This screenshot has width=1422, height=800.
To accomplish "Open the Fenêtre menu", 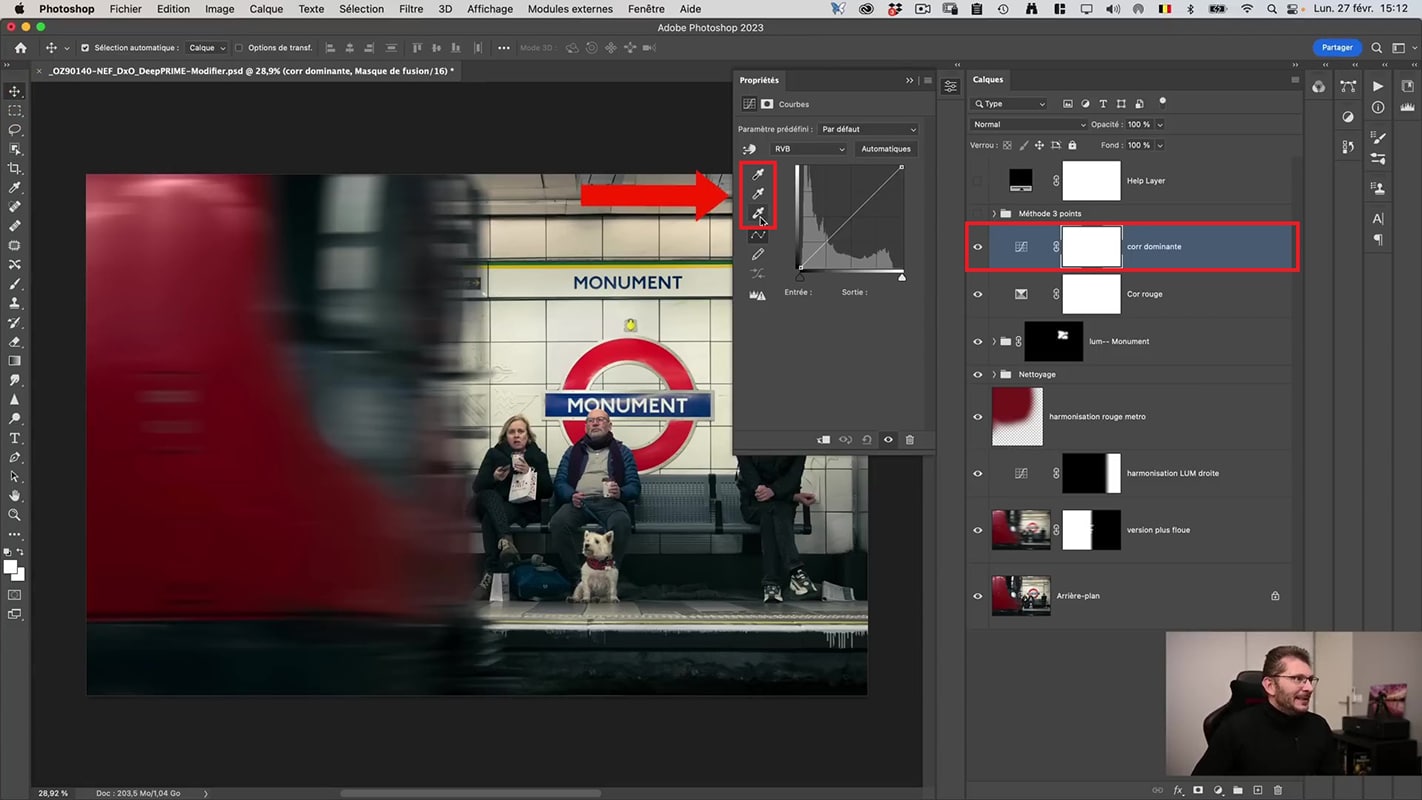I will coord(646,9).
